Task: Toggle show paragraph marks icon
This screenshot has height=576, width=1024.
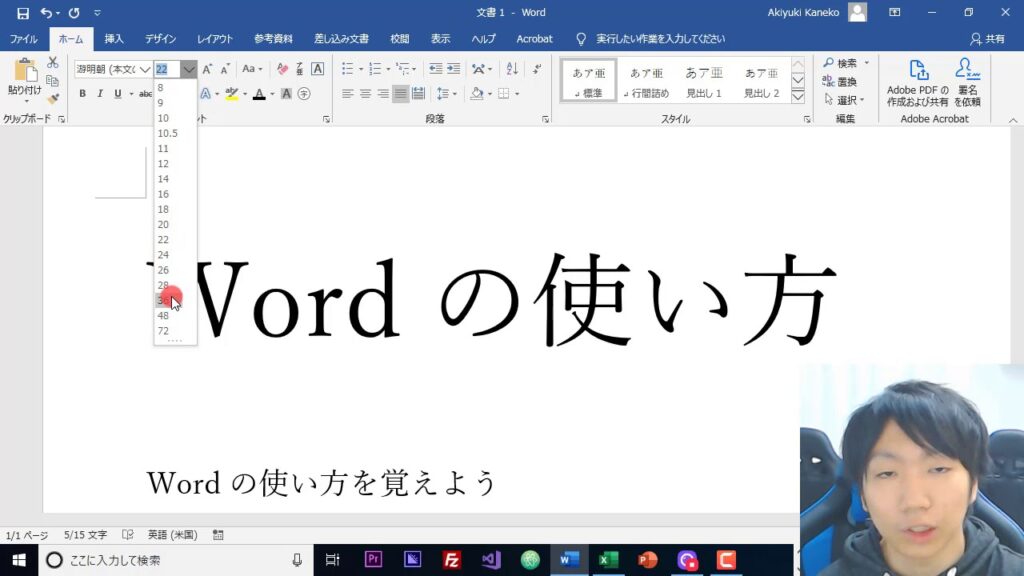Action: (x=537, y=69)
